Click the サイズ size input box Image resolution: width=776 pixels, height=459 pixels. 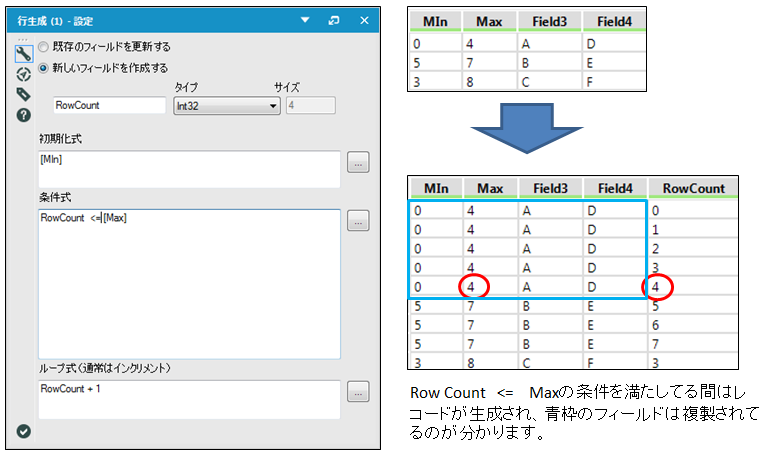click(310, 106)
